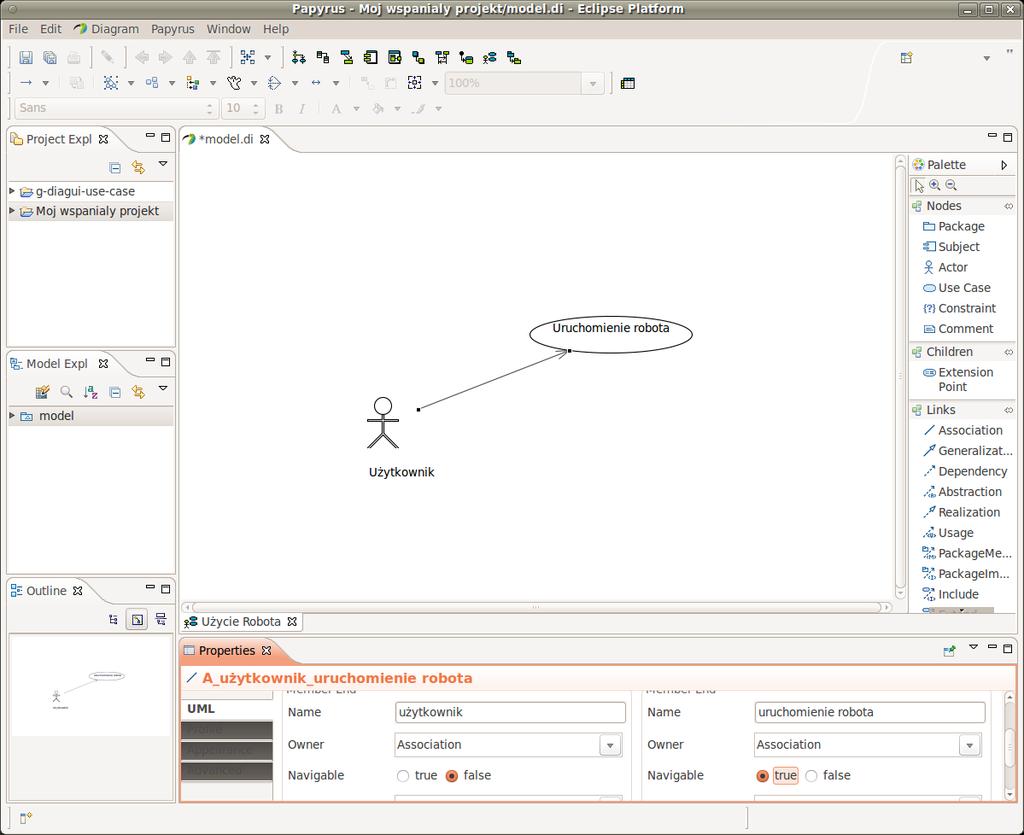The height and width of the screenshot is (835, 1024).
Task: Open the File menu
Action: 18,29
